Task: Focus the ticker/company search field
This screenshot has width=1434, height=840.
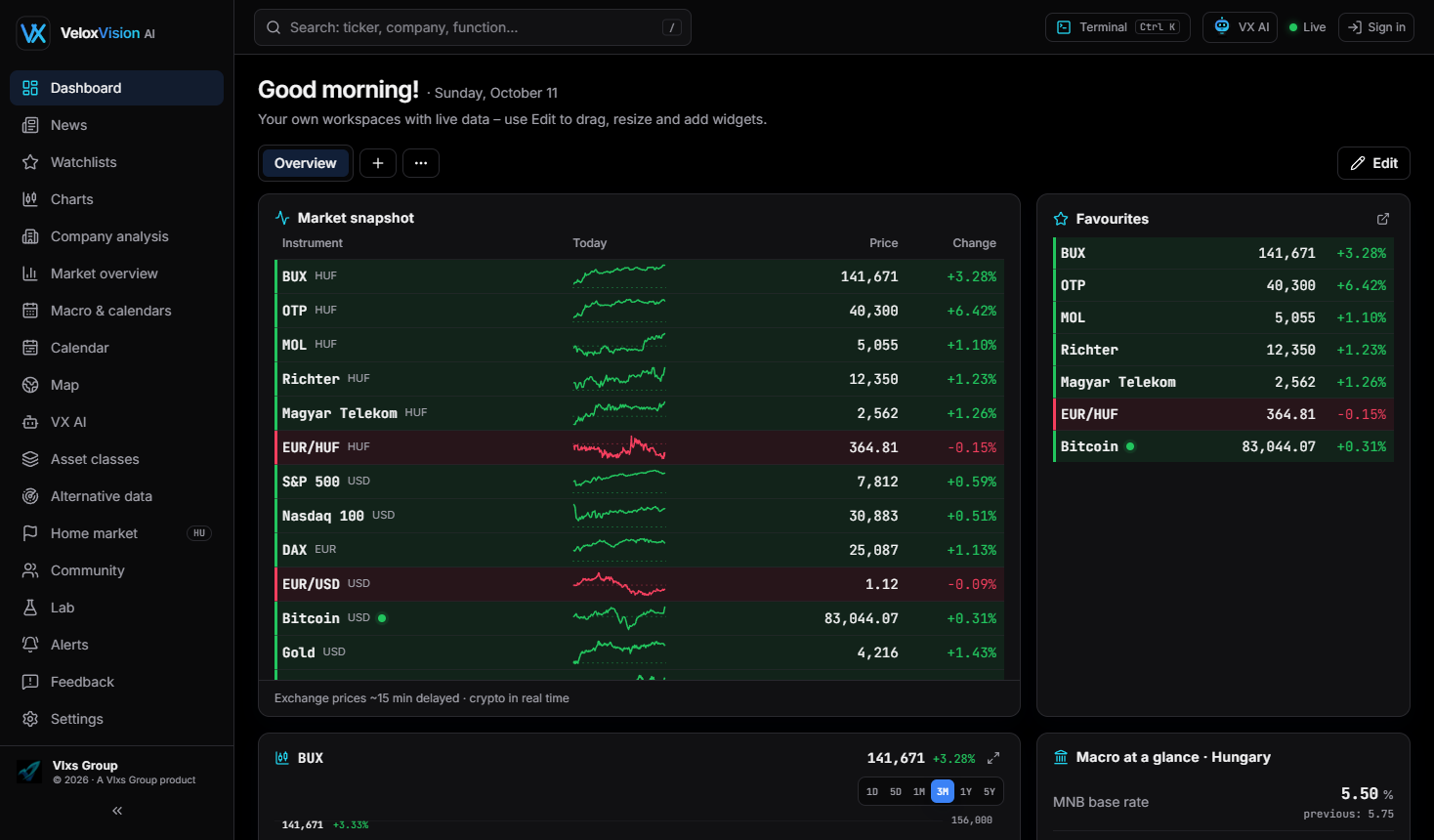Action: coord(473,27)
